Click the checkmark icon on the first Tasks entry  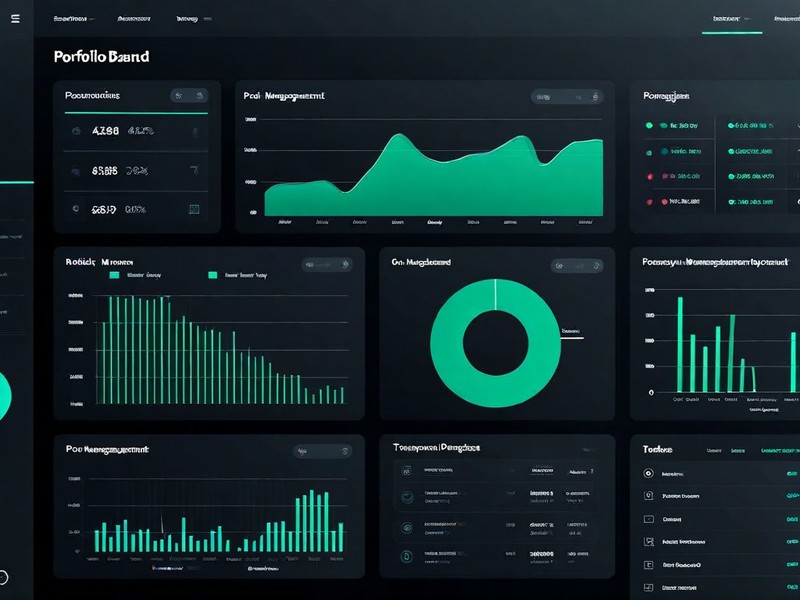pos(648,473)
